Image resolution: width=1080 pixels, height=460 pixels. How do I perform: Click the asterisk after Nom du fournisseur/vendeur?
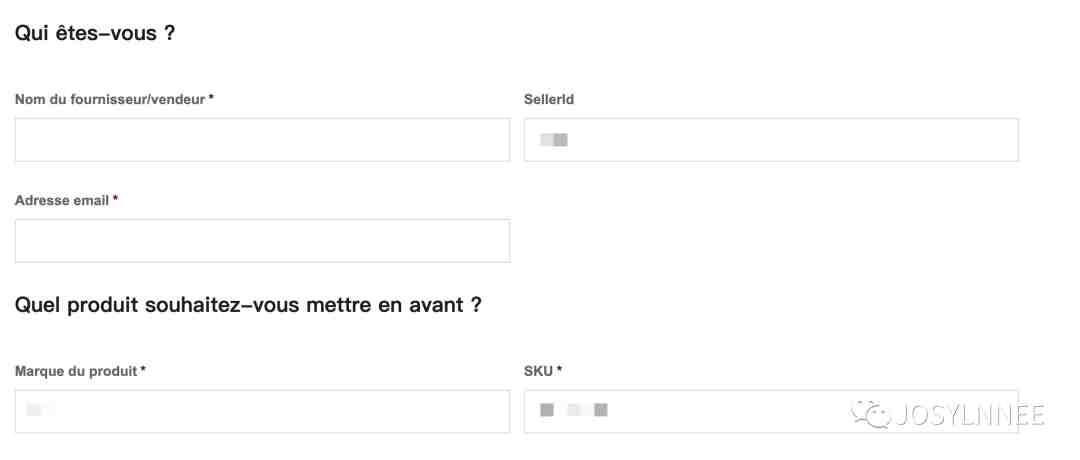point(211,98)
